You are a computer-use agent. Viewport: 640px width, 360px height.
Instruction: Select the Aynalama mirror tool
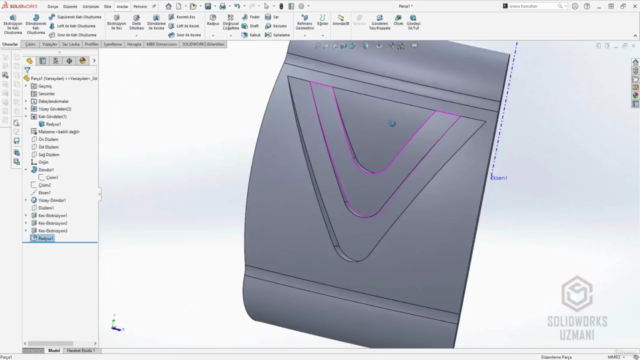coord(277,35)
